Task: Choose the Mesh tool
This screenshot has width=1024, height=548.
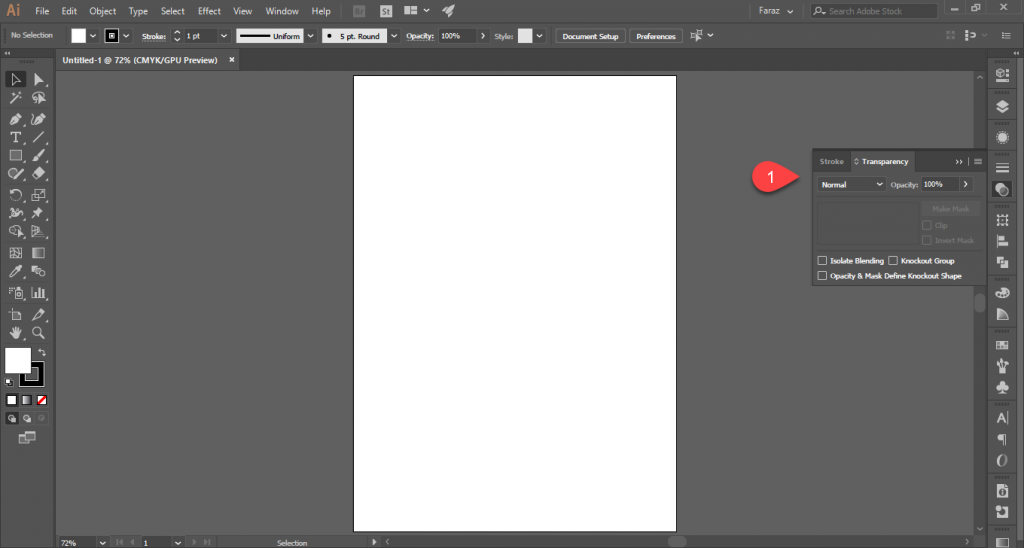Action: click(x=16, y=253)
